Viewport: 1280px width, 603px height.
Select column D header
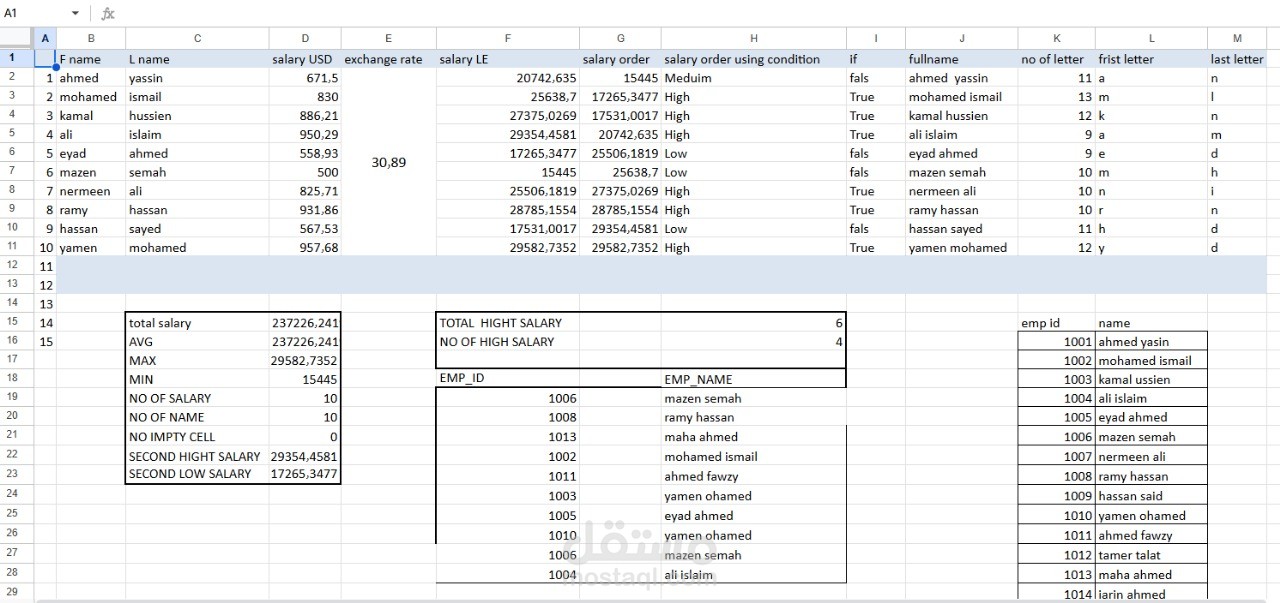(x=305, y=39)
